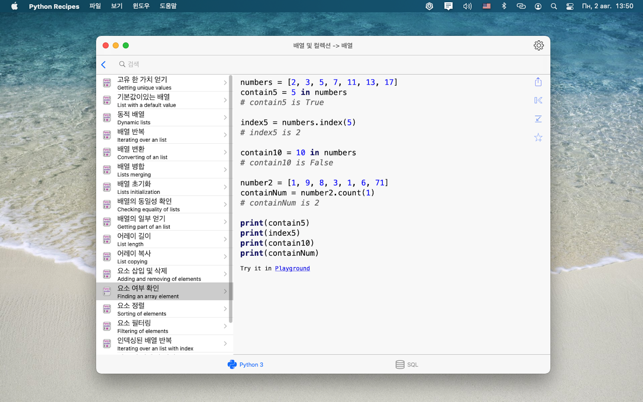This screenshot has width=643, height=402.
Task: Click icon beside 'Lists merging'
Action: click(107, 170)
